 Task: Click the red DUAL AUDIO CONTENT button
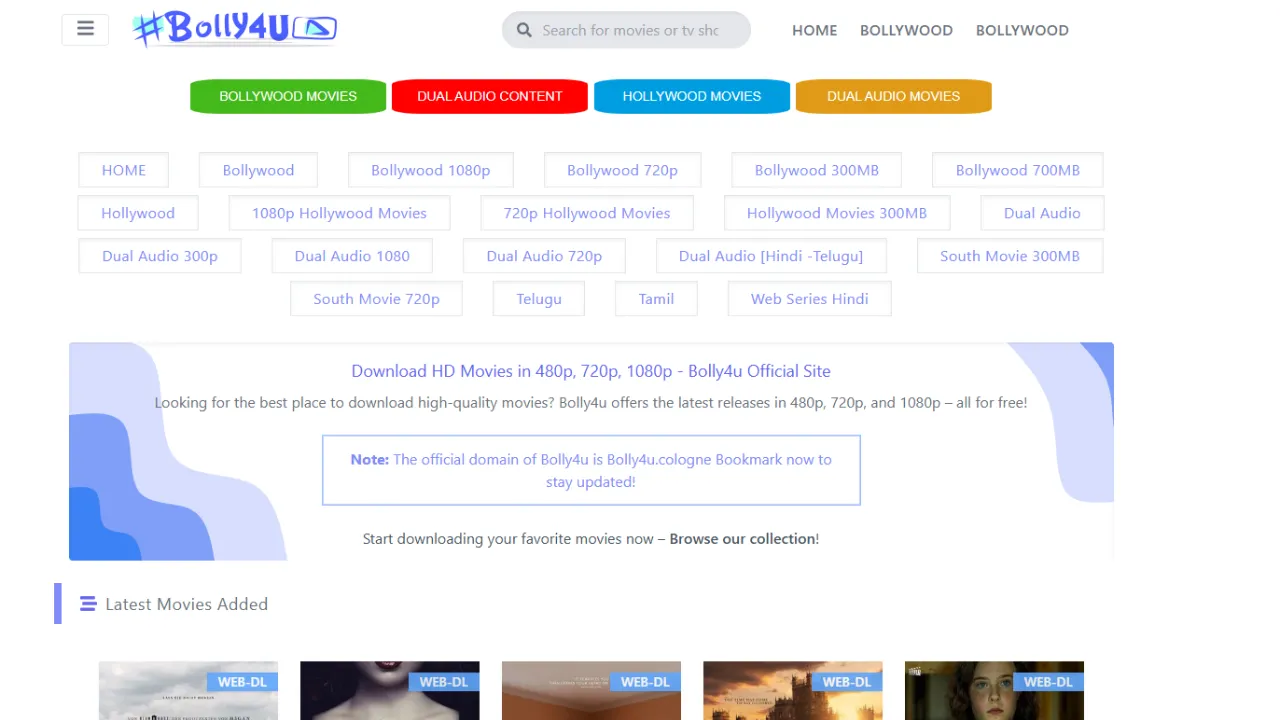(489, 96)
